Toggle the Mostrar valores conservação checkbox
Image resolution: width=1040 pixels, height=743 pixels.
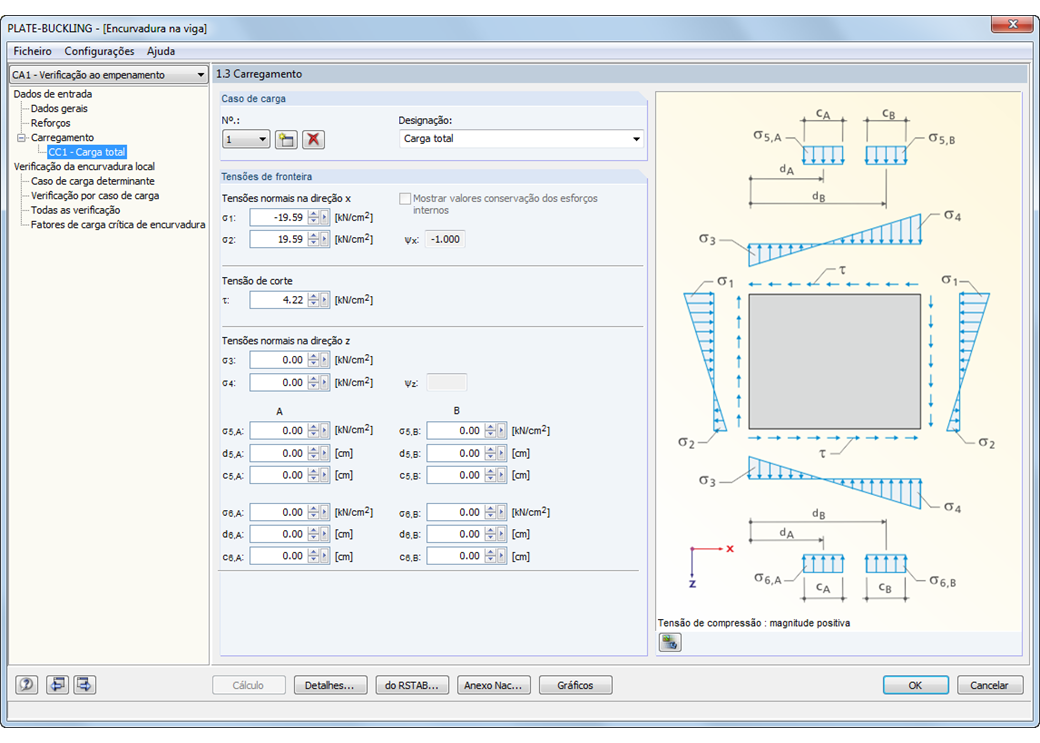pyautogui.click(x=405, y=199)
